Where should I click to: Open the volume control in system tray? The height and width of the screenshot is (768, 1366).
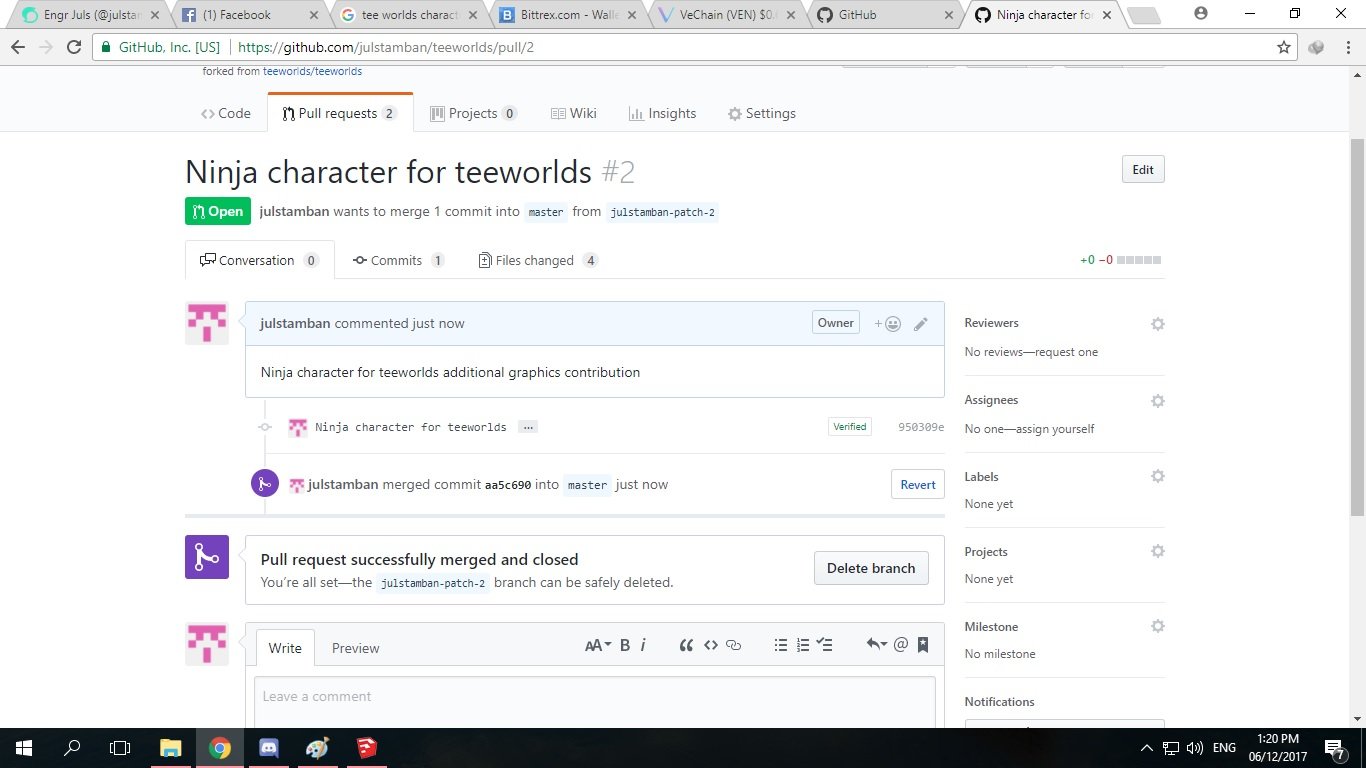coord(1194,748)
